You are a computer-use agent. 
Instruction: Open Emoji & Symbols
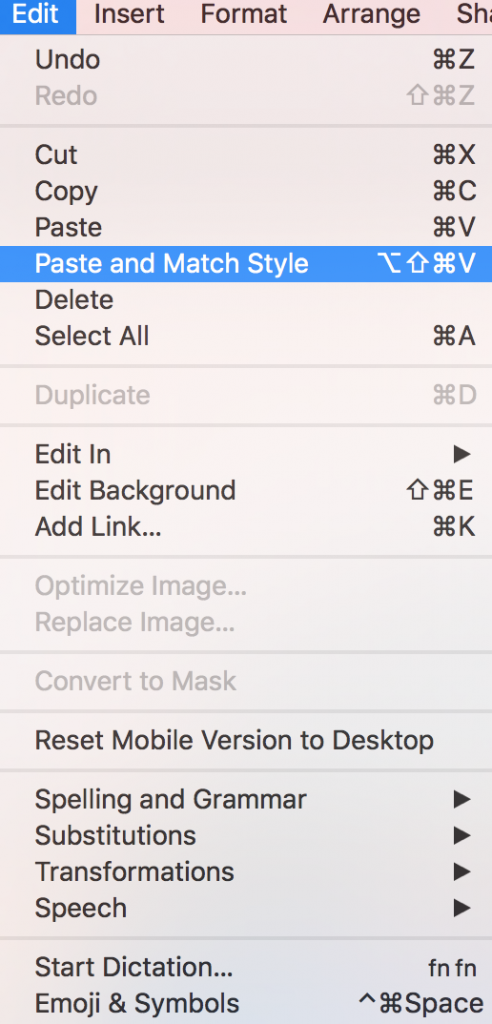point(246,1004)
